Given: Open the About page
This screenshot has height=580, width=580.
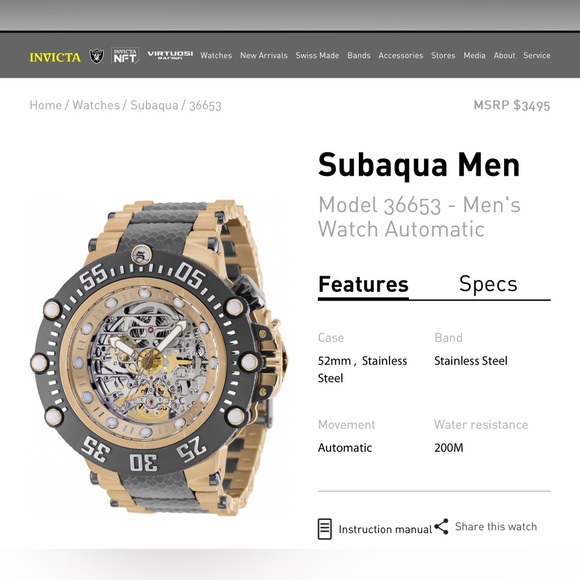Looking at the screenshot, I should (504, 55).
